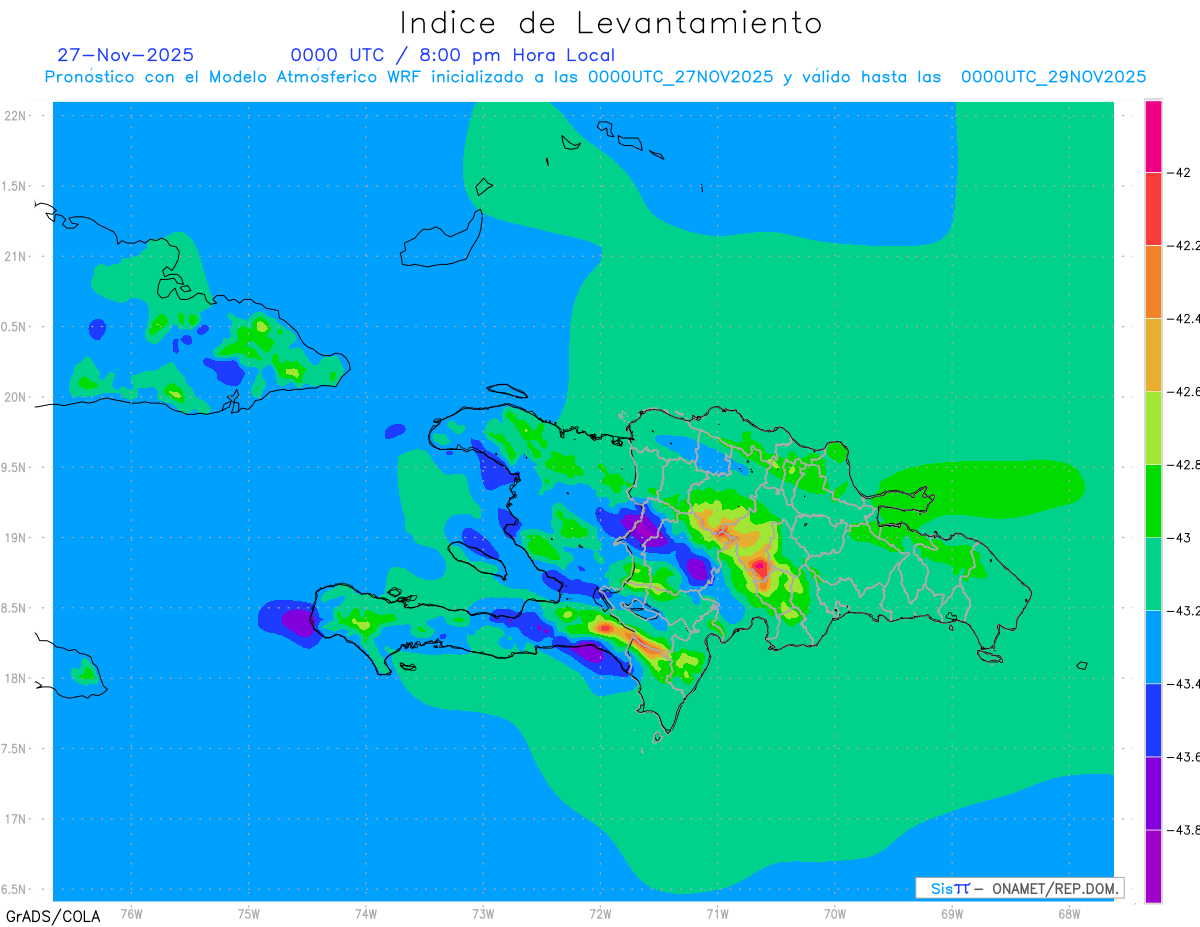Image resolution: width=1200 pixels, height=927 pixels.
Task: Choose the amber swatch between -42.4 and -42.6
Action: (1153, 354)
